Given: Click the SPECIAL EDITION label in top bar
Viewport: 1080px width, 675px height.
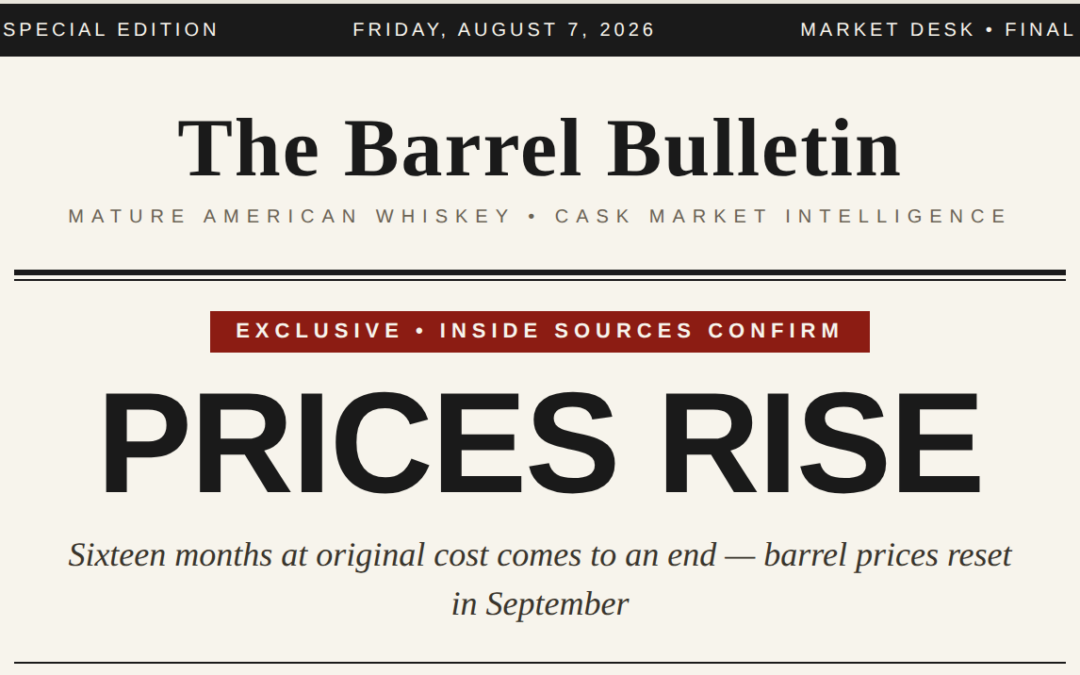Looking at the screenshot, I should [110, 30].
